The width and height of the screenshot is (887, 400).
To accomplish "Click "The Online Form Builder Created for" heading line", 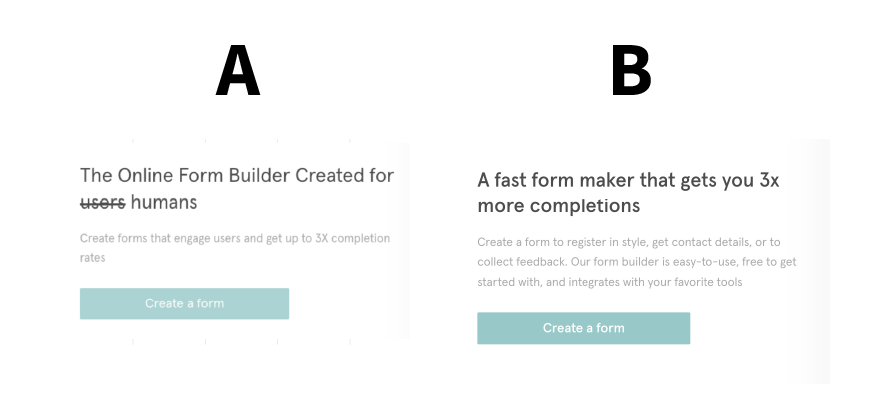I will coord(236,176).
